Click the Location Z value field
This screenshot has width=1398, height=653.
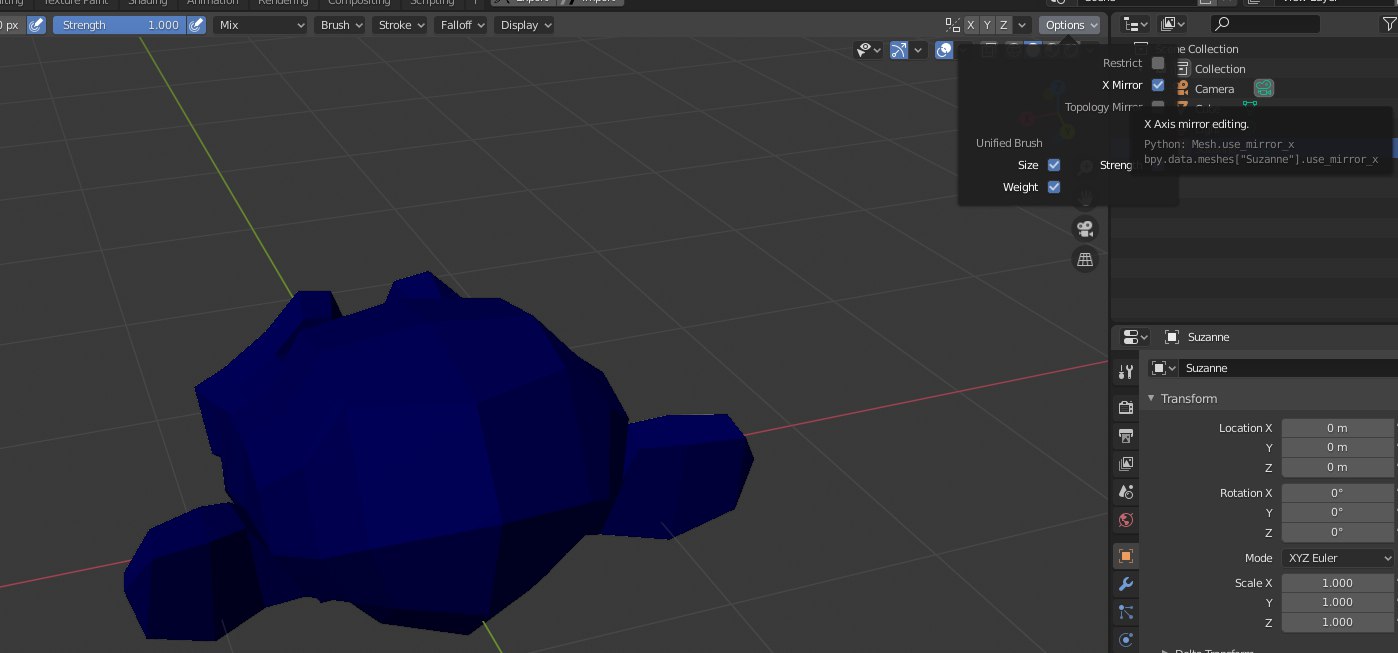[1337, 467]
